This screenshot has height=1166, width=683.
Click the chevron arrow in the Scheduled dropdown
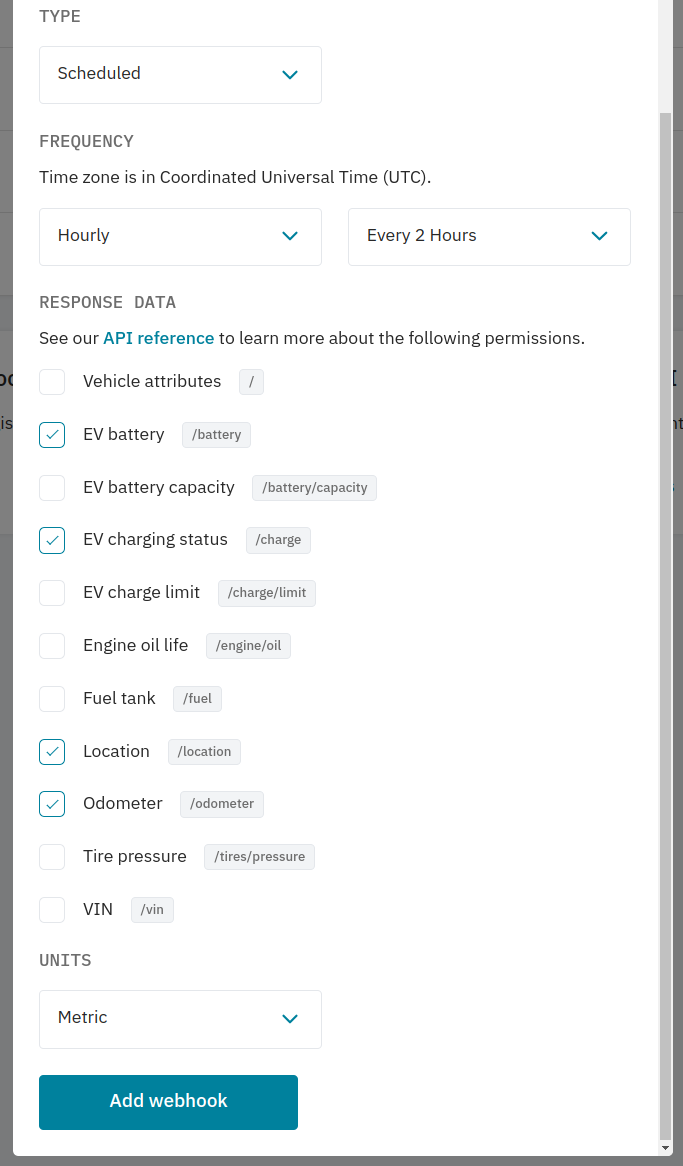point(290,74)
